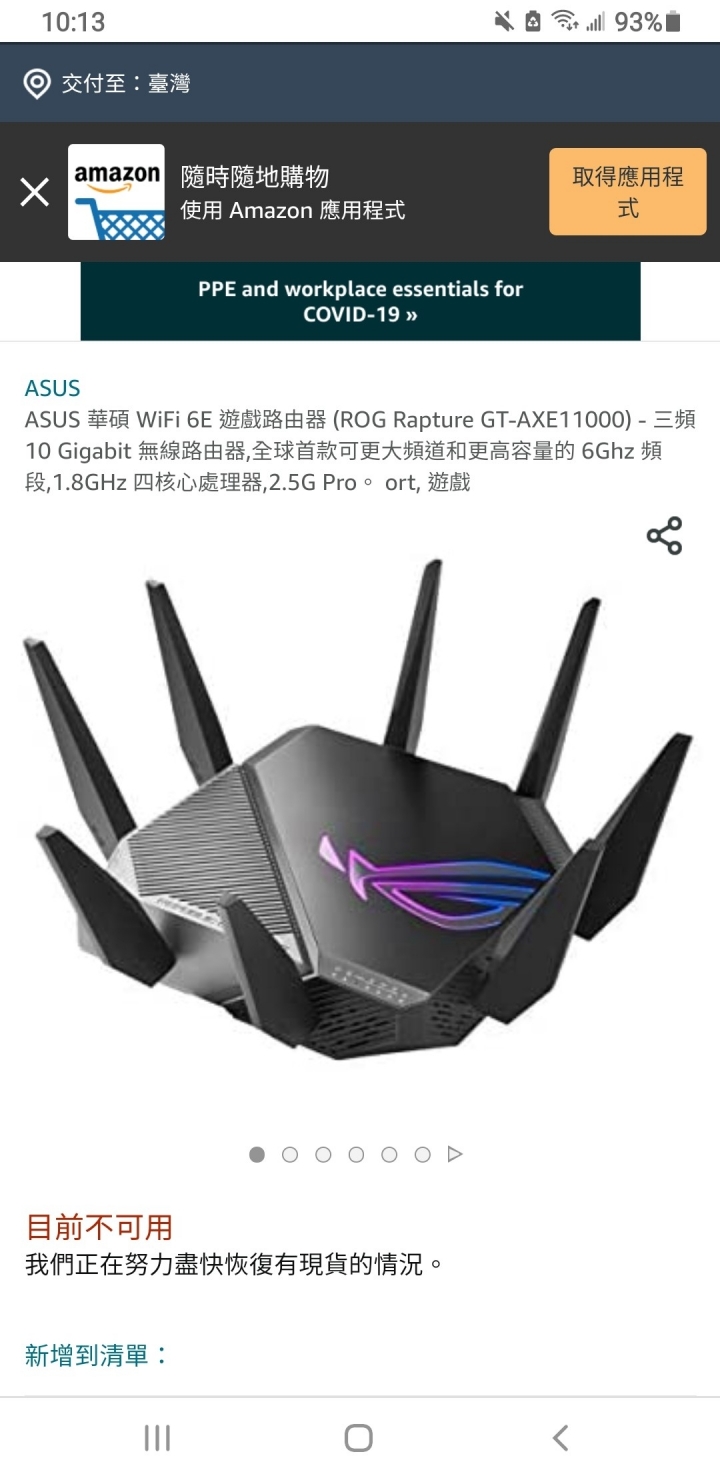
Task: Tap Android back navigation arrow
Action: point(560,1438)
